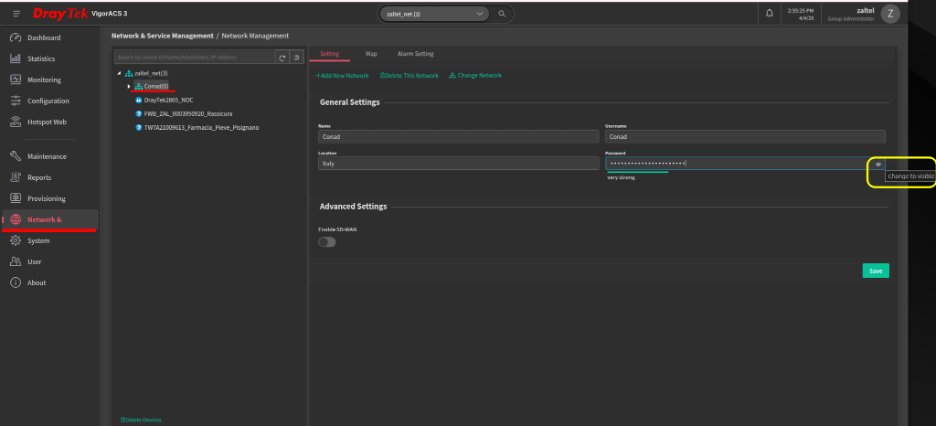Click Delete This Network
Image resolution: width=936 pixels, height=426 pixels.
tap(410, 76)
